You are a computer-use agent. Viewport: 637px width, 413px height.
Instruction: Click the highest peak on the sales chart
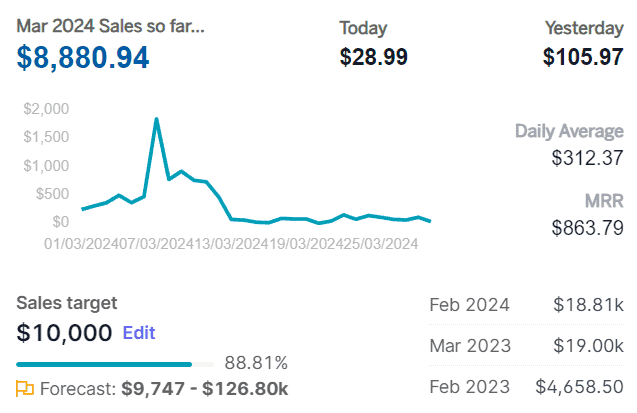pos(157,119)
